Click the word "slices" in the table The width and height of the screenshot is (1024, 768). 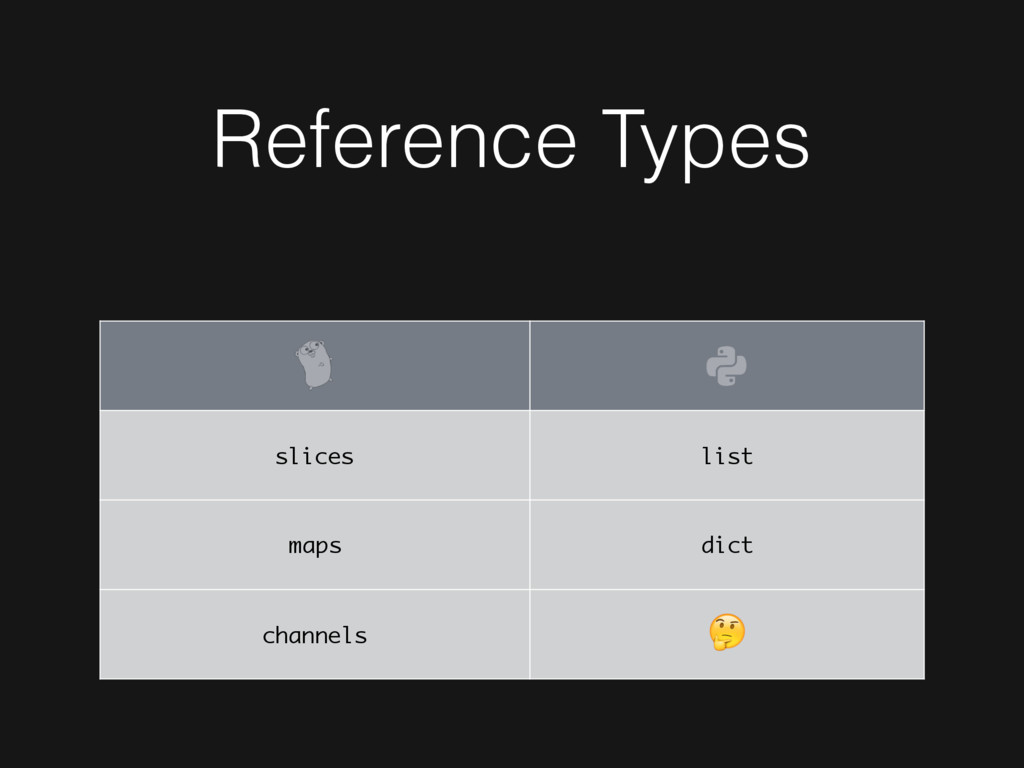pyautogui.click(x=314, y=456)
